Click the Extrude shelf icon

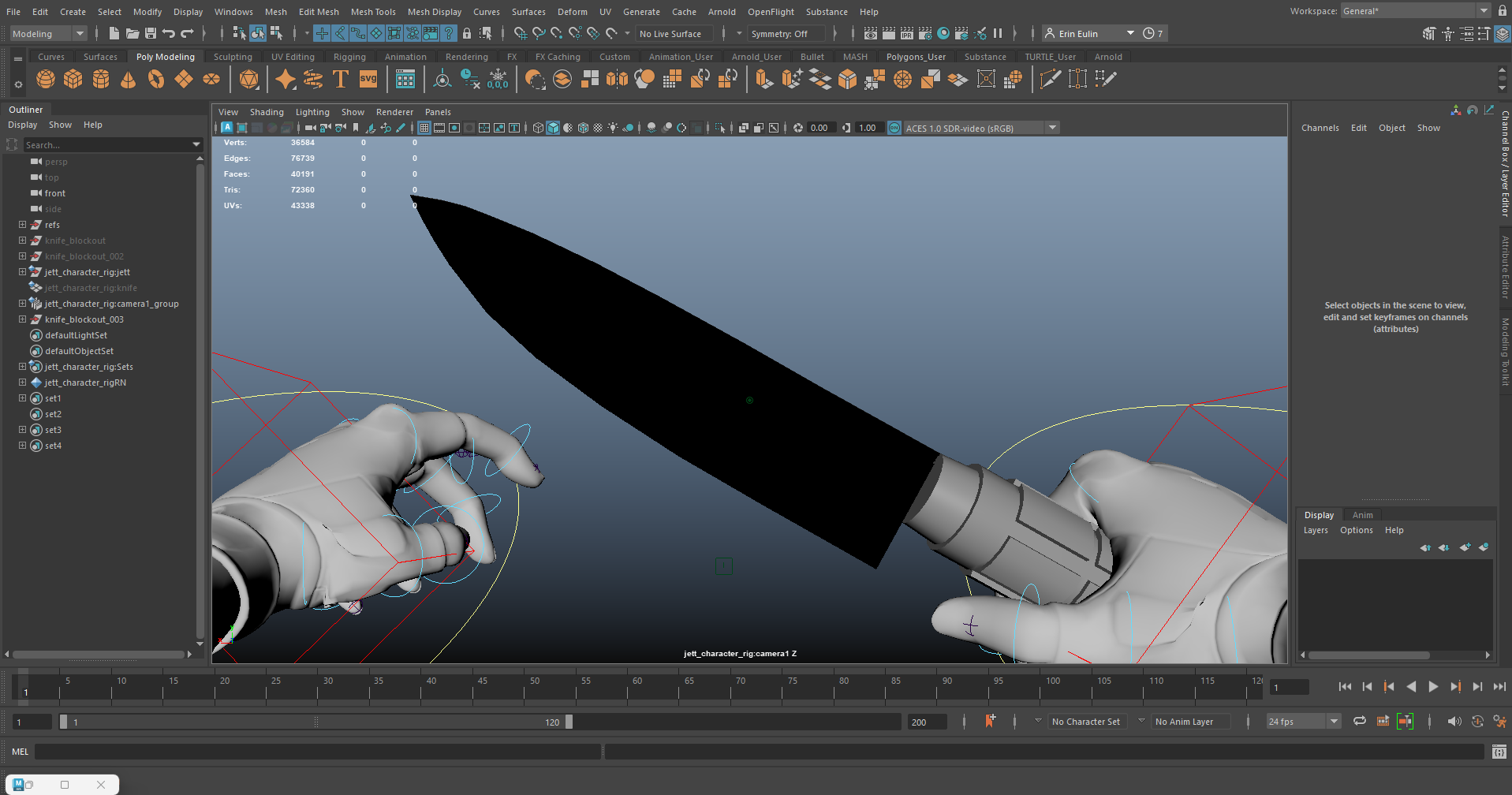pos(763,79)
